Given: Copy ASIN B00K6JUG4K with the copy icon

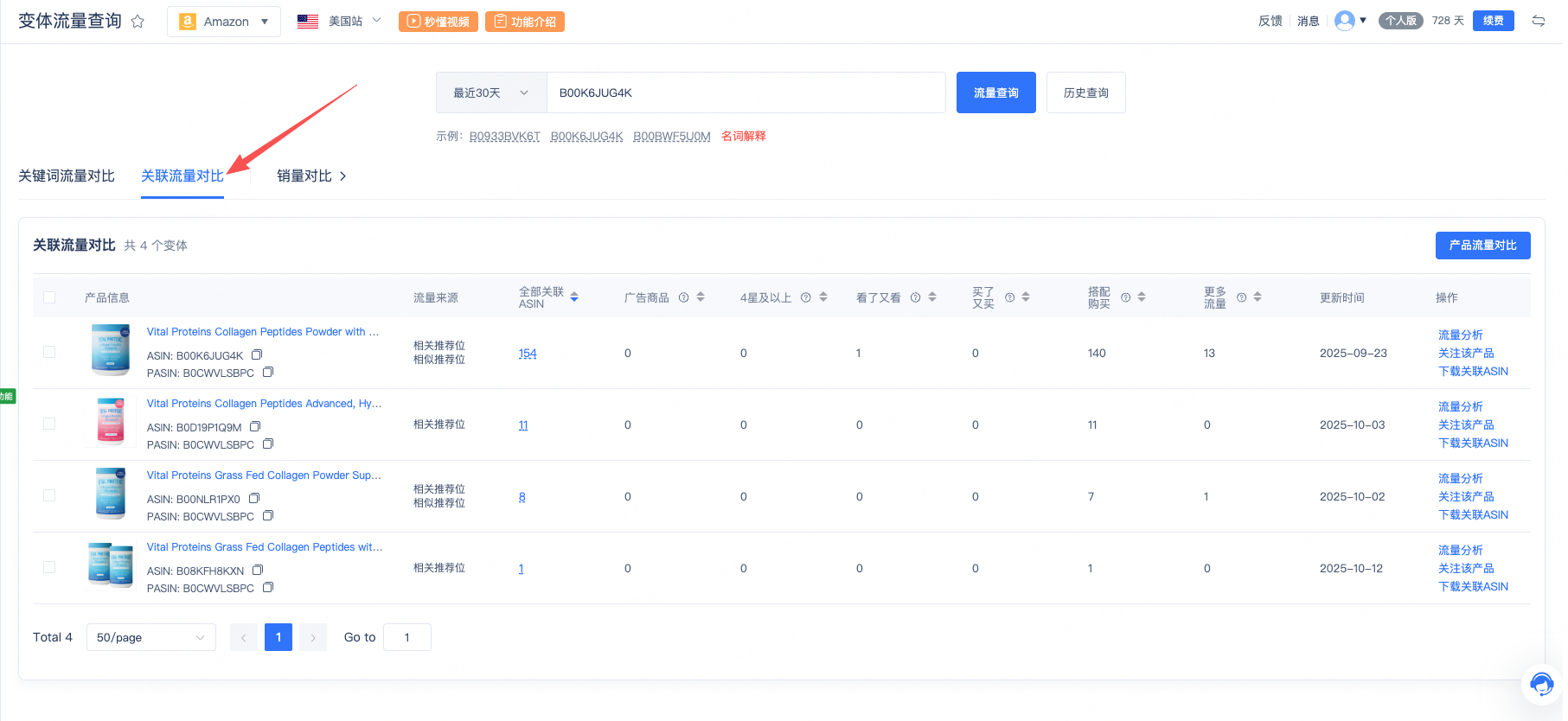Looking at the screenshot, I should point(257,354).
